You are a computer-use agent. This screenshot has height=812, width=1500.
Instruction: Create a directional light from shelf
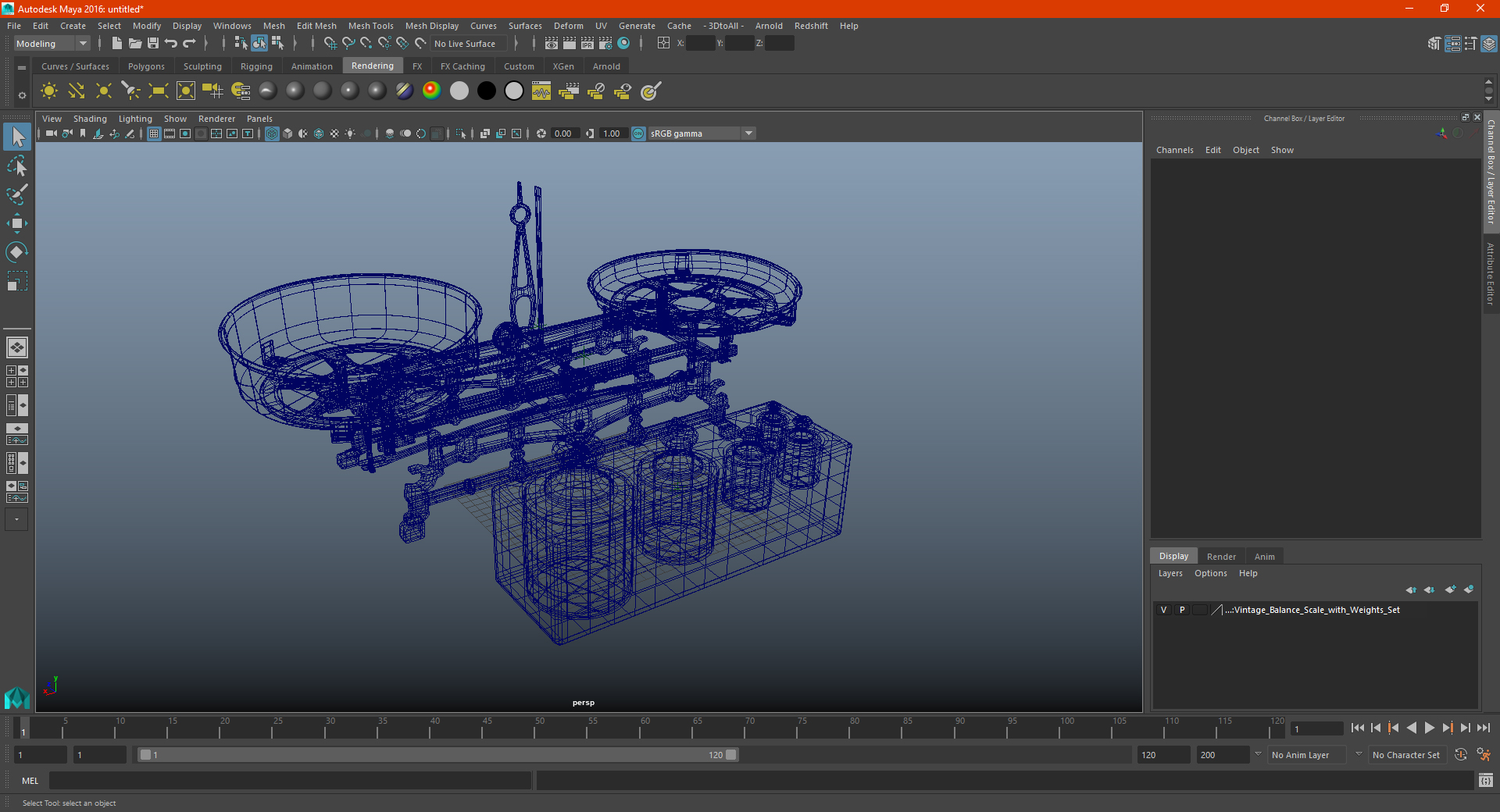[77, 91]
